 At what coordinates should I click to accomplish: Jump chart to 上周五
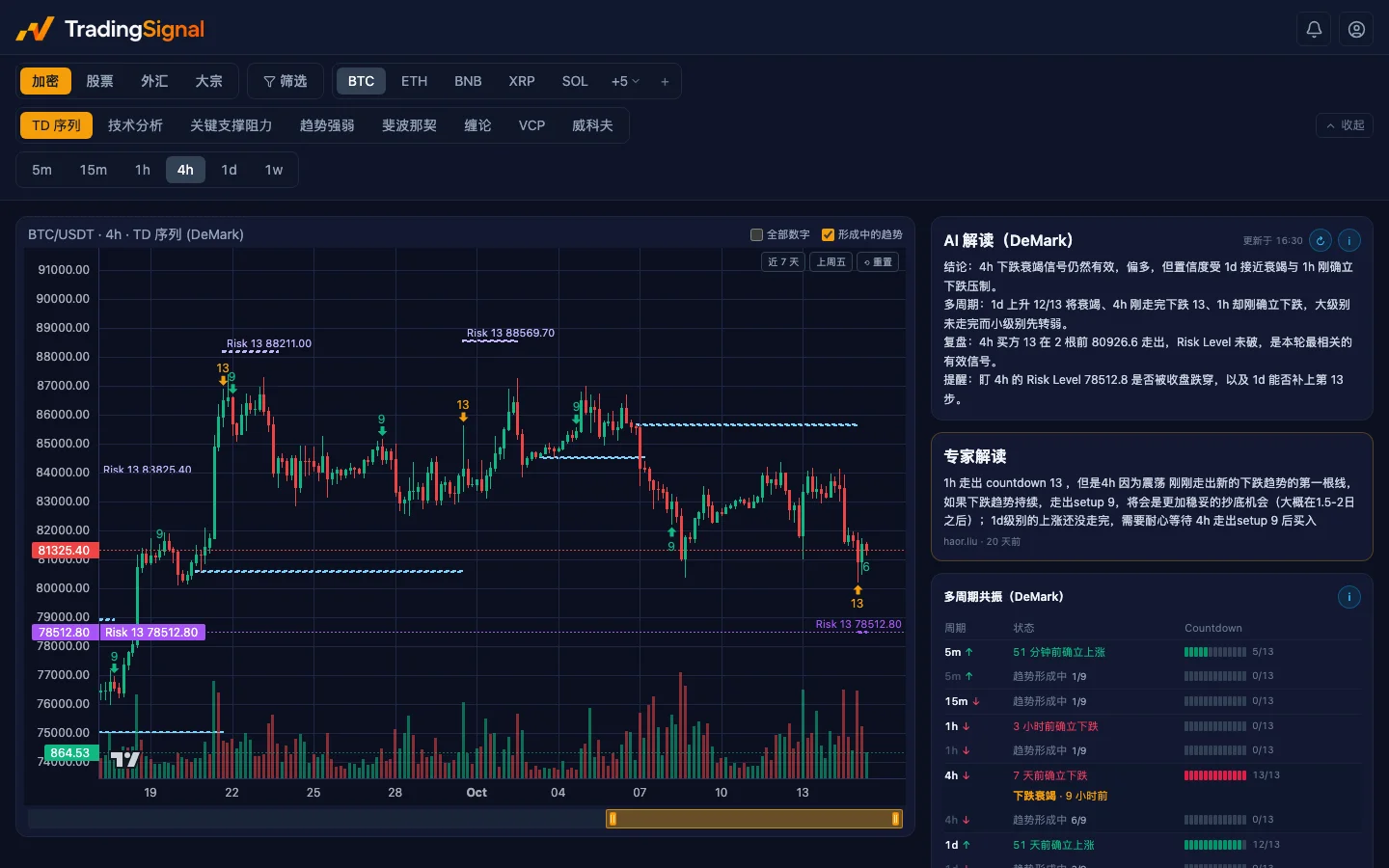[x=831, y=262]
